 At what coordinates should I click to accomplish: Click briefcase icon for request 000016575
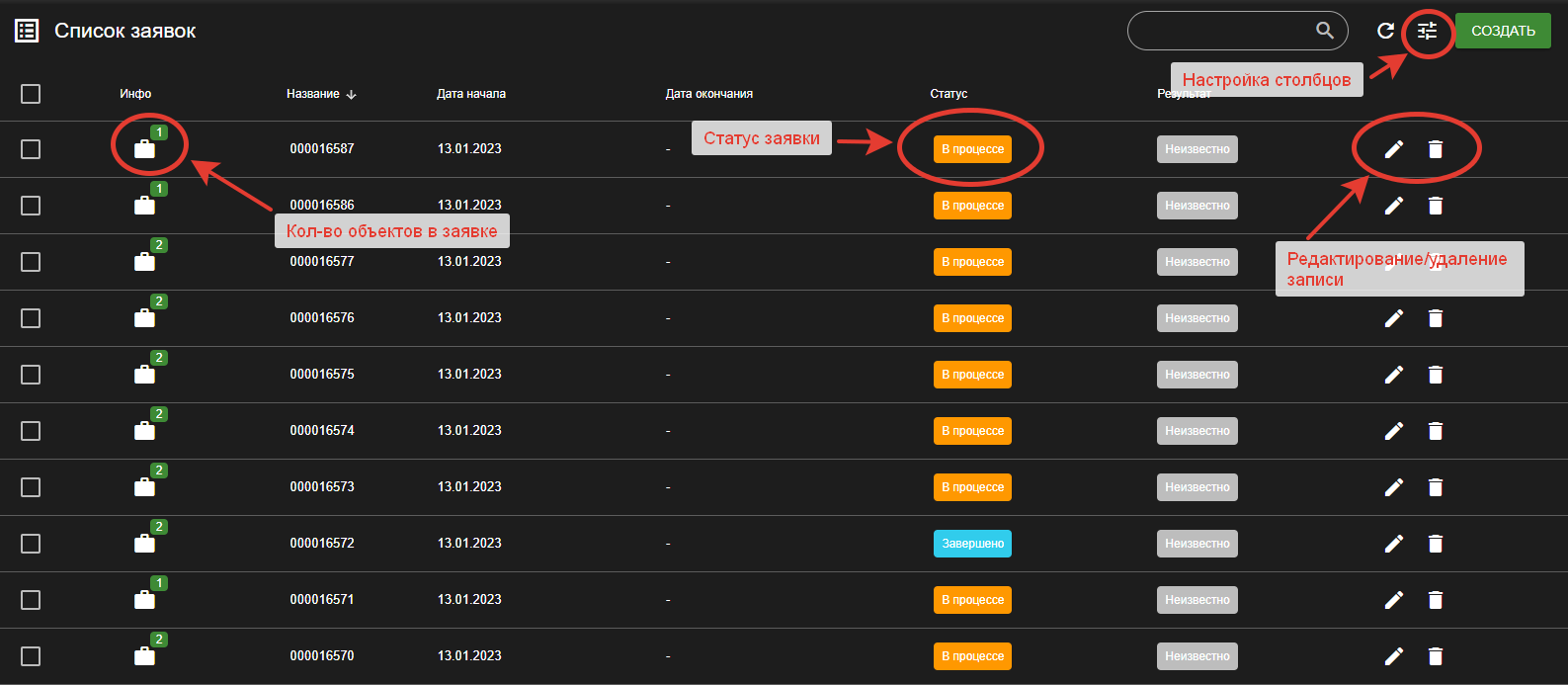[x=144, y=375]
